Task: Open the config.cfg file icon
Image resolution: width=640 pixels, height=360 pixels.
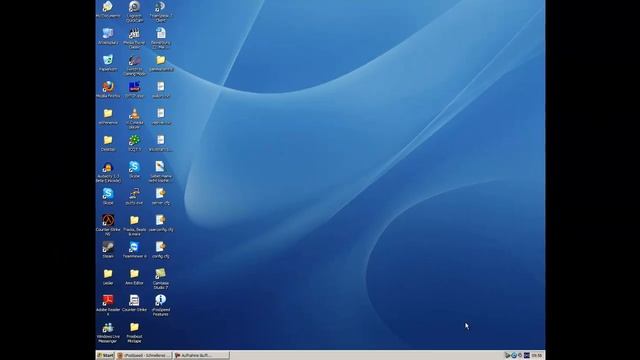Action: (x=160, y=247)
